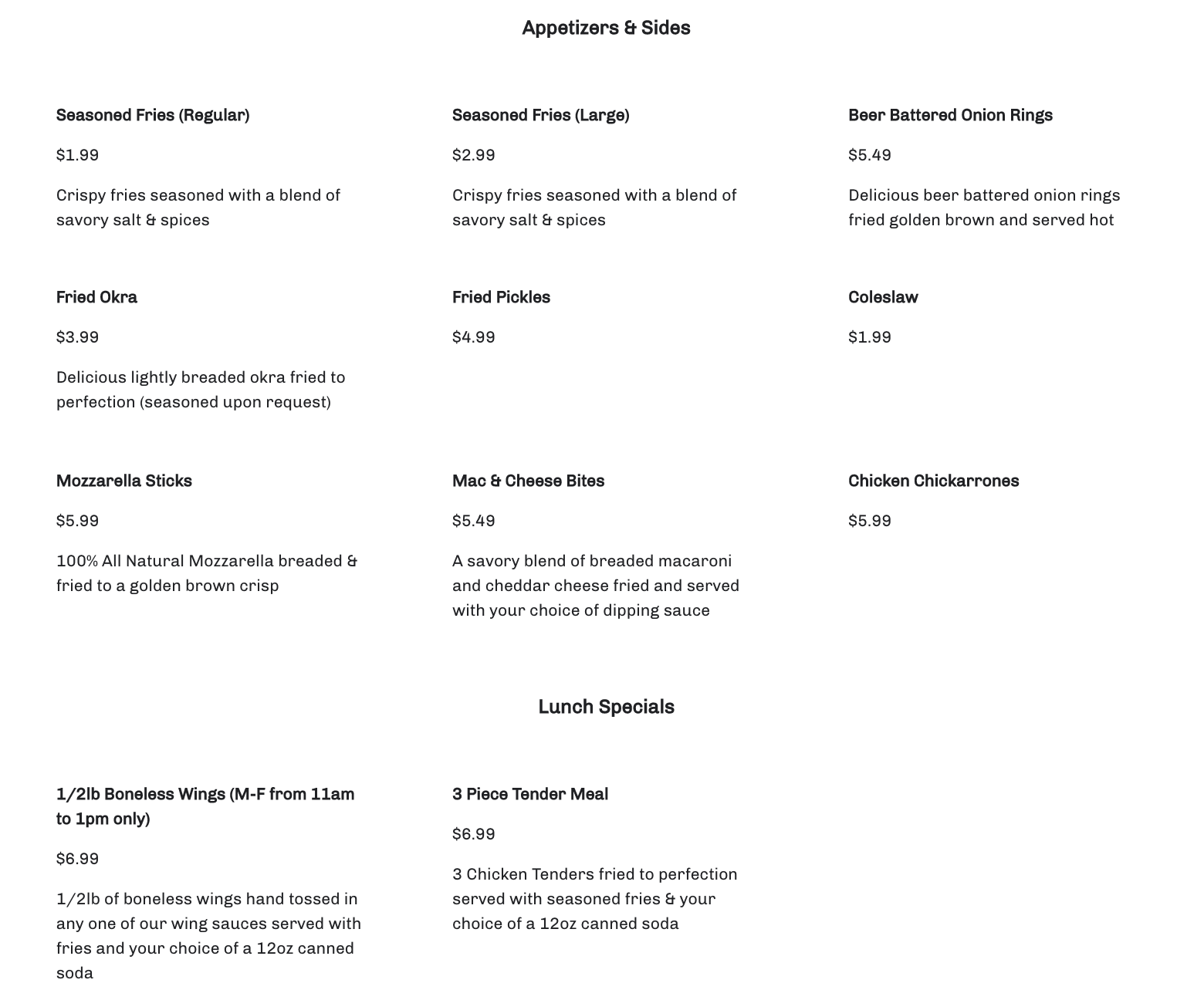
Task: Click the $3.99 Fried Okra price
Action: click(77, 337)
